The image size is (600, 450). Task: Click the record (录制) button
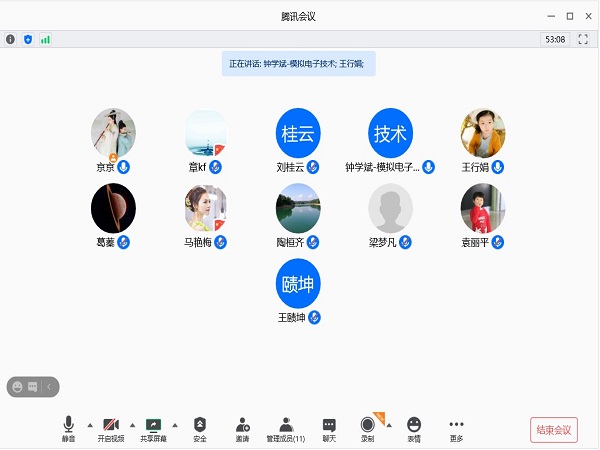369,426
